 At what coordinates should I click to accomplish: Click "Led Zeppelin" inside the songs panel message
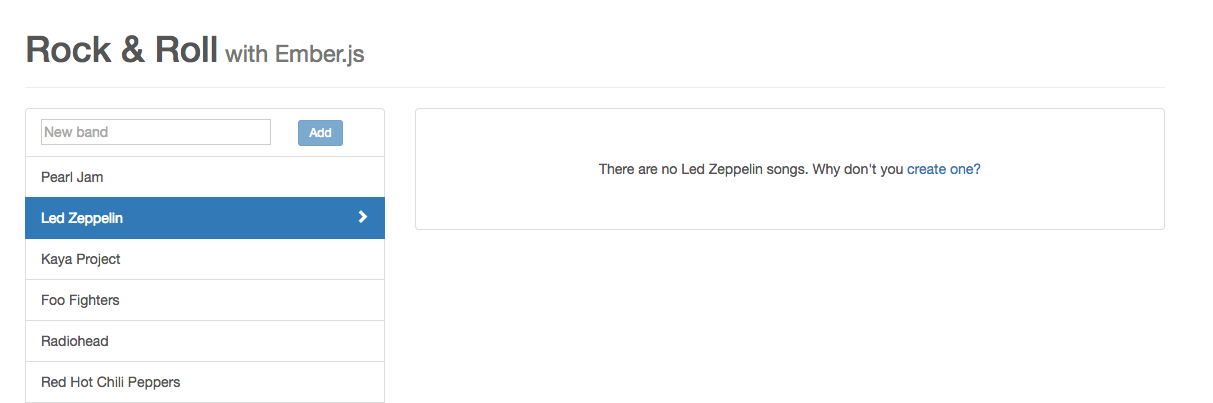point(721,169)
